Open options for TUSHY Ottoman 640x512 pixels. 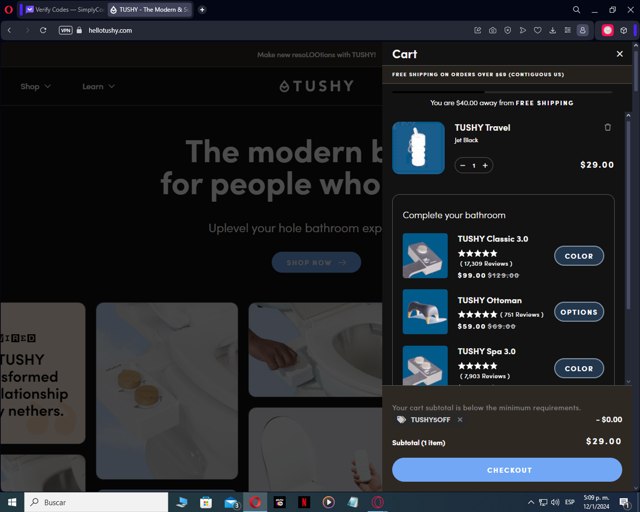coord(579,312)
